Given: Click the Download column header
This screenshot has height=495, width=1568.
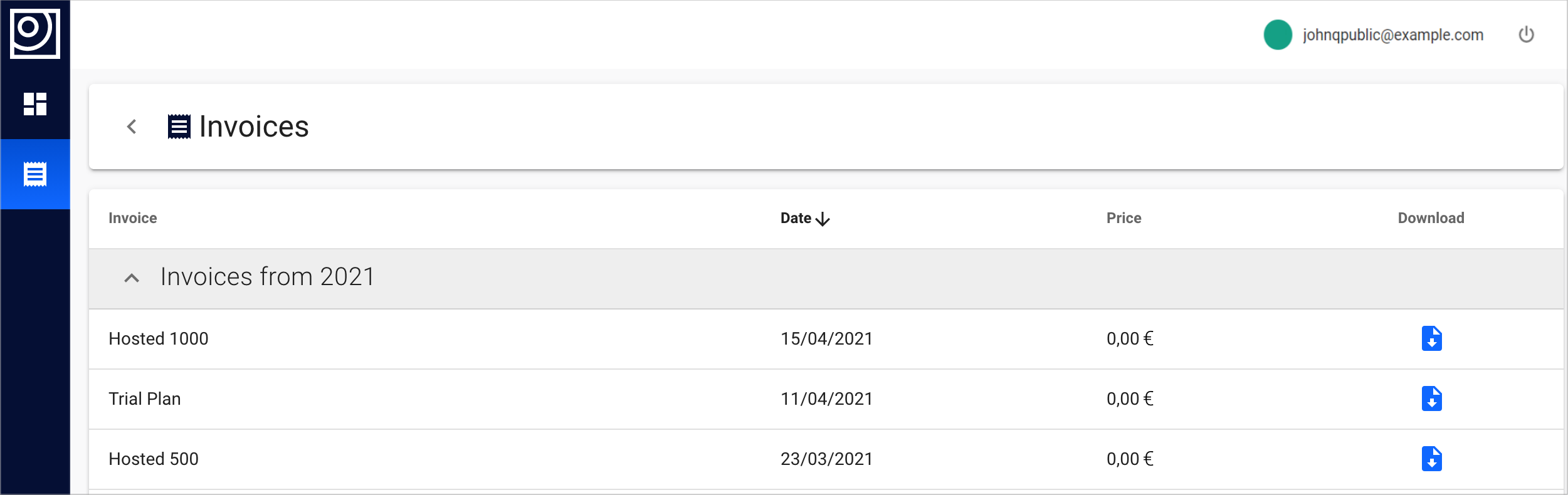Looking at the screenshot, I should point(1431,218).
